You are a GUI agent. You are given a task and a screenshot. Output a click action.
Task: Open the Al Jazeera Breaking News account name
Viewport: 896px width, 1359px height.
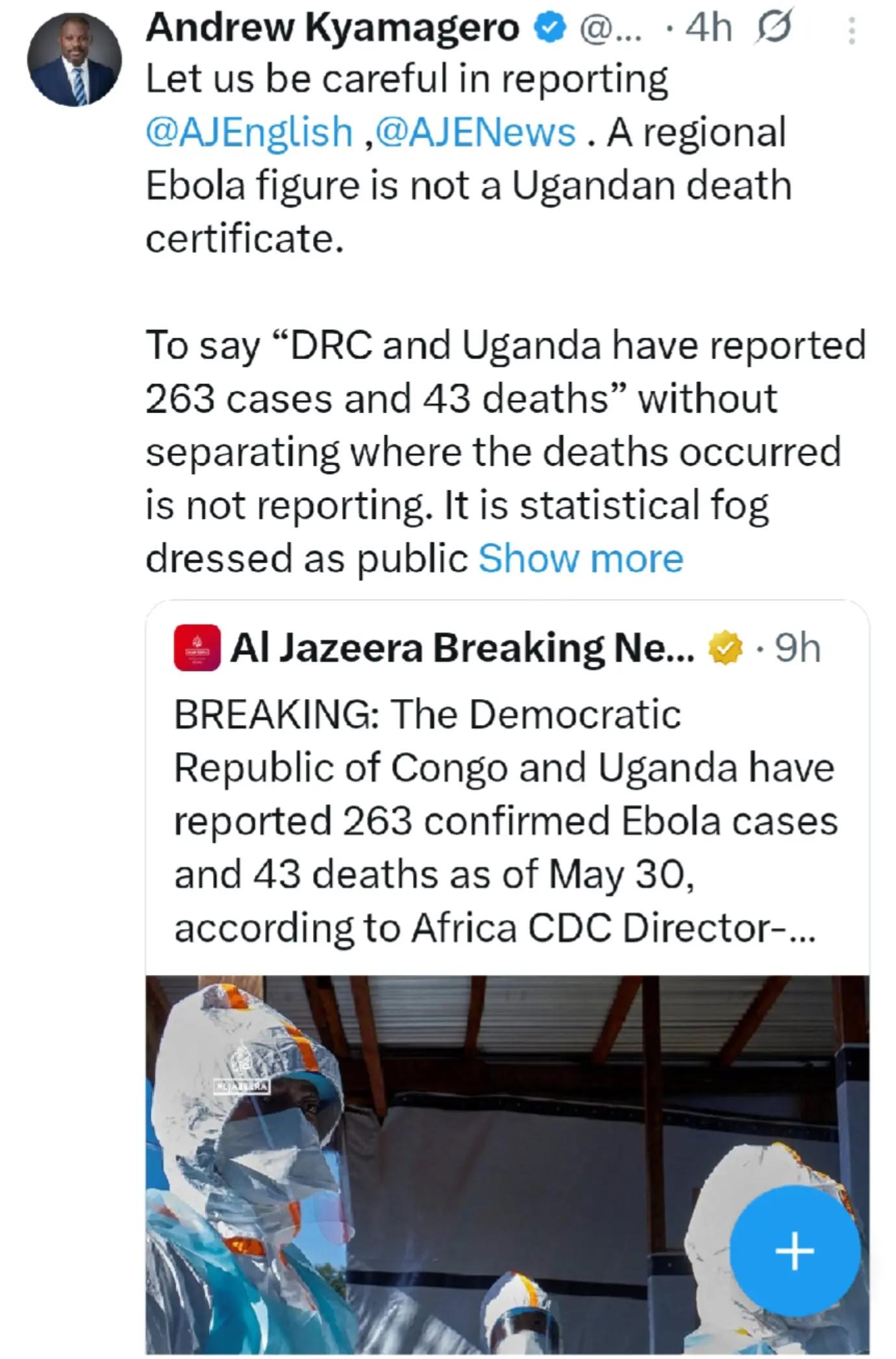click(x=462, y=648)
